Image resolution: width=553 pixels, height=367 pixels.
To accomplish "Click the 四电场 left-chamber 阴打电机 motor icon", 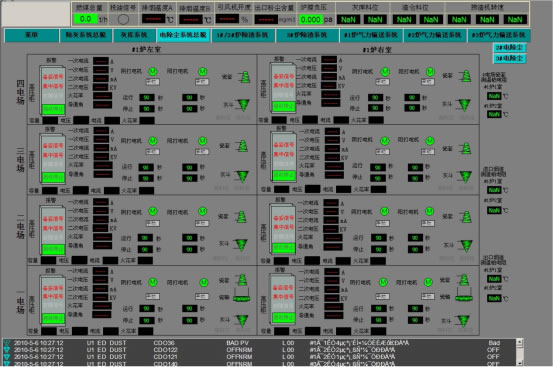I will pyautogui.click(x=153, y=72).
